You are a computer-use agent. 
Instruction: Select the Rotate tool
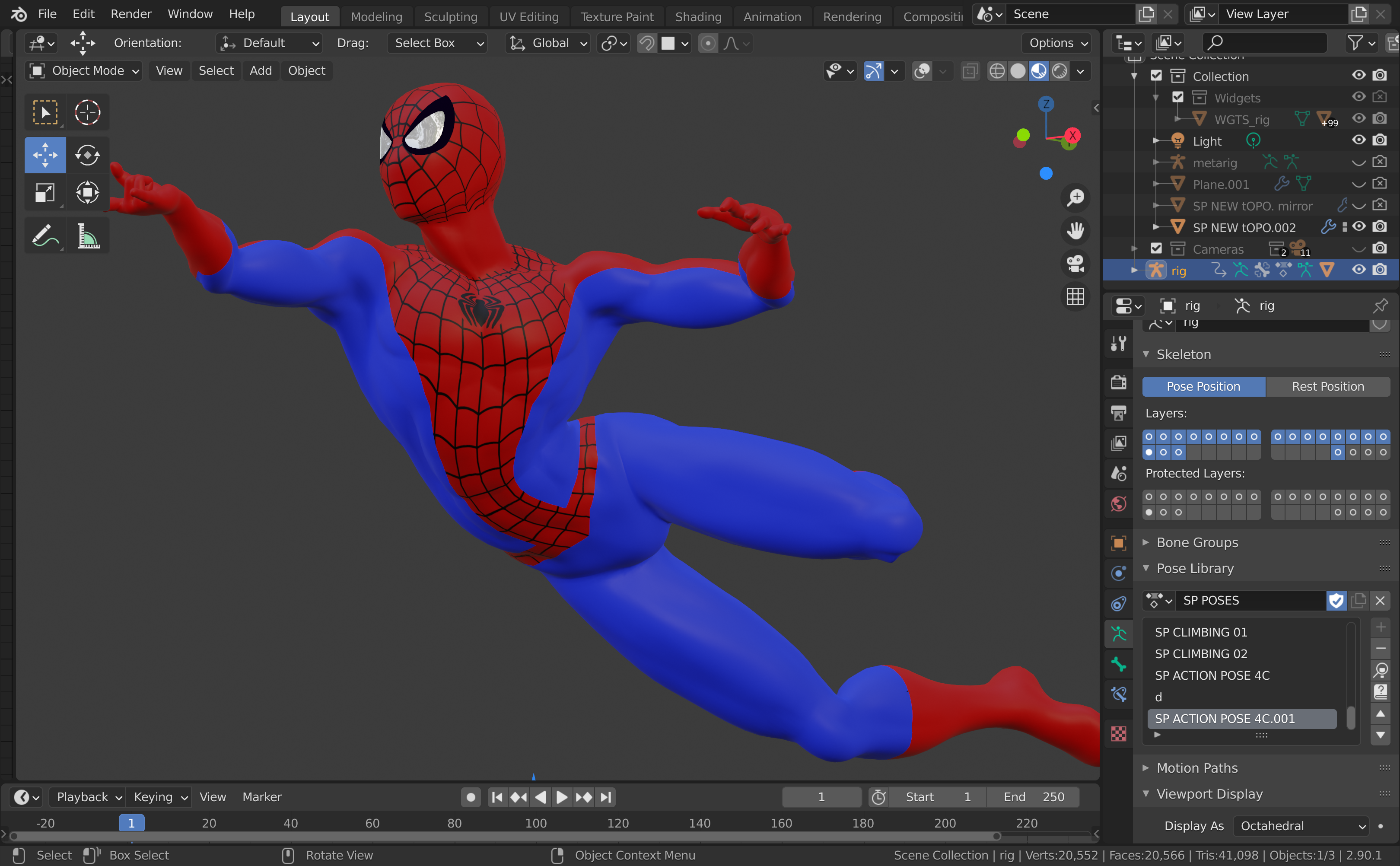point(87,155)
